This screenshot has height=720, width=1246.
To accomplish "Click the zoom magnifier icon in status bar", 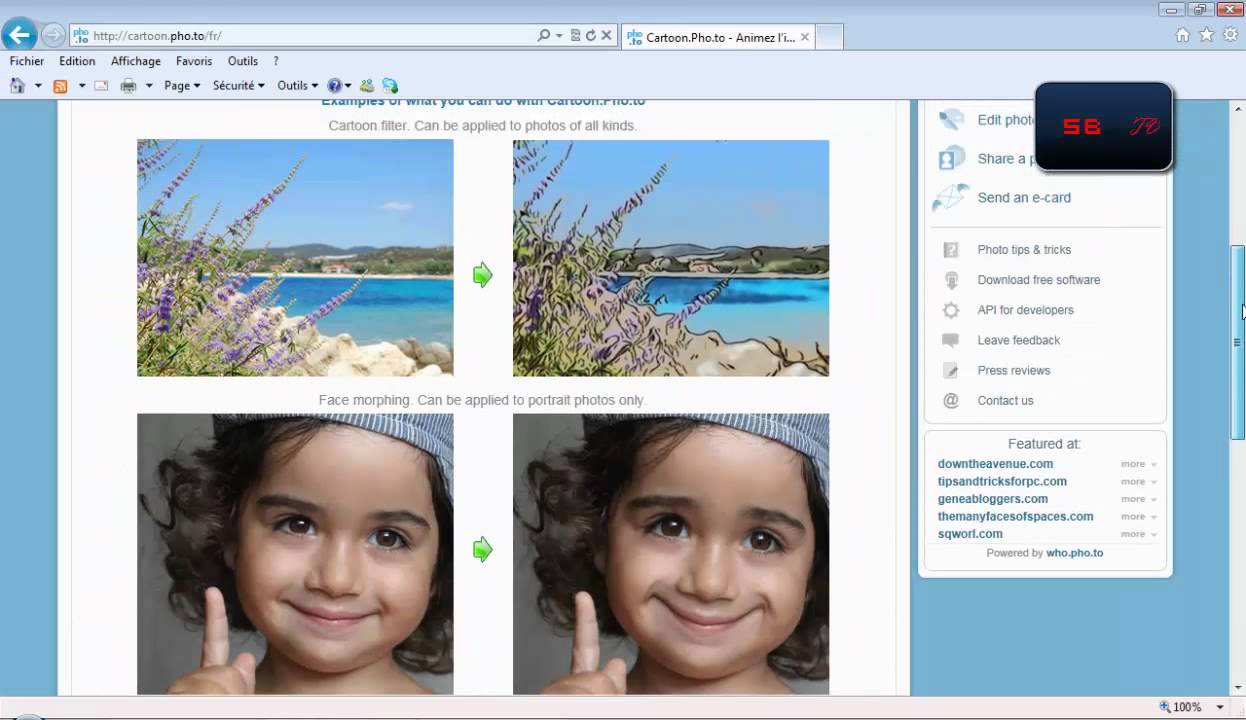I will coord(1165,707).
